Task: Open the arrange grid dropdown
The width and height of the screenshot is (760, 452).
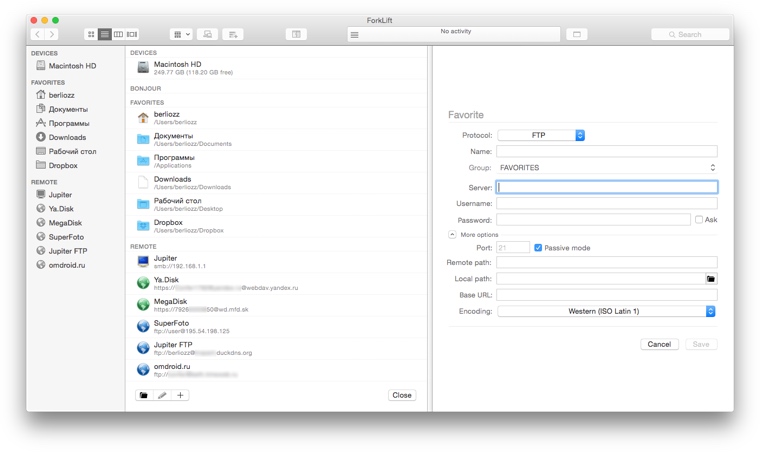Action: pos(181,34)
